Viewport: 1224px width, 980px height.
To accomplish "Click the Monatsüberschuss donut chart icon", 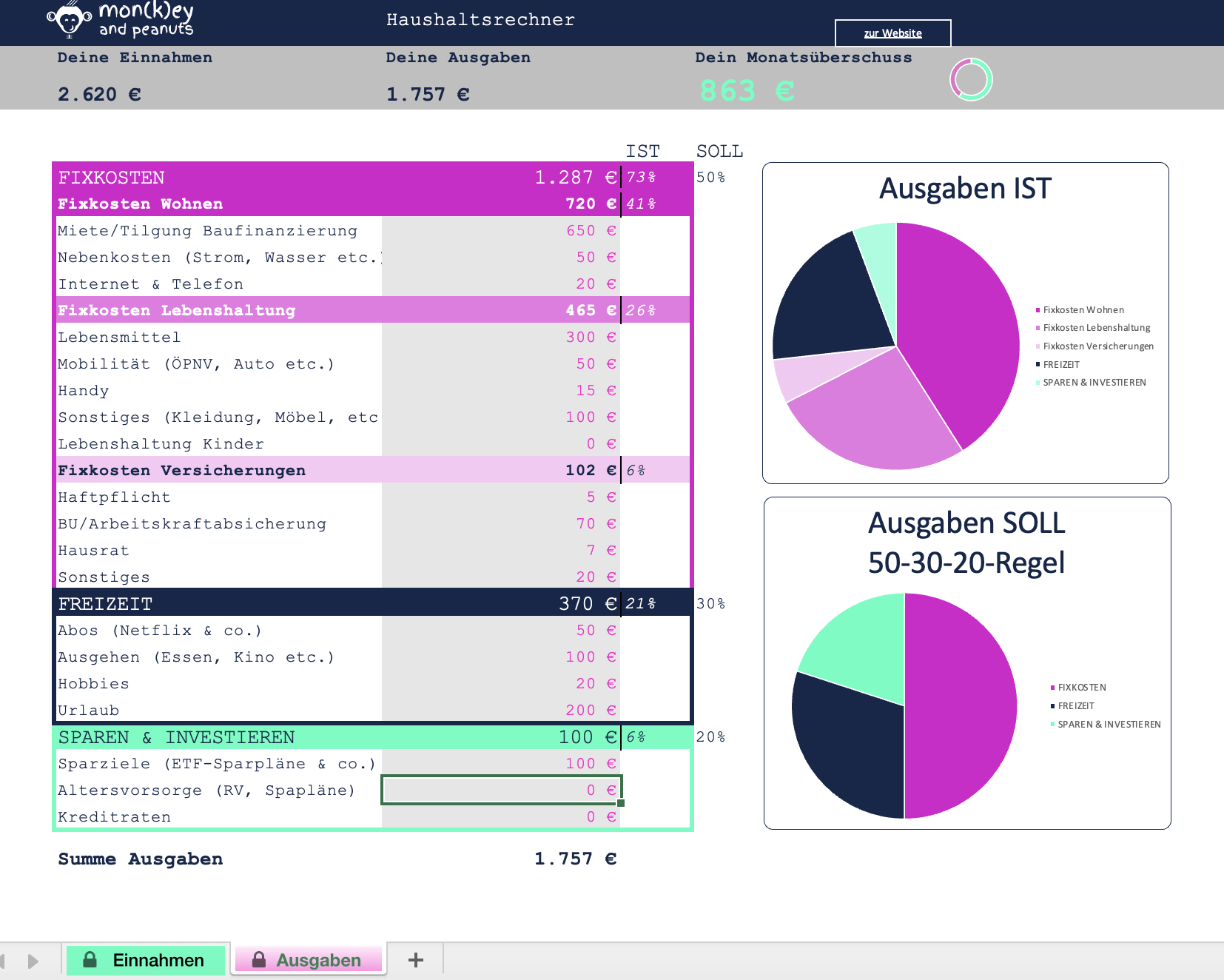I will tap(971, 79).
